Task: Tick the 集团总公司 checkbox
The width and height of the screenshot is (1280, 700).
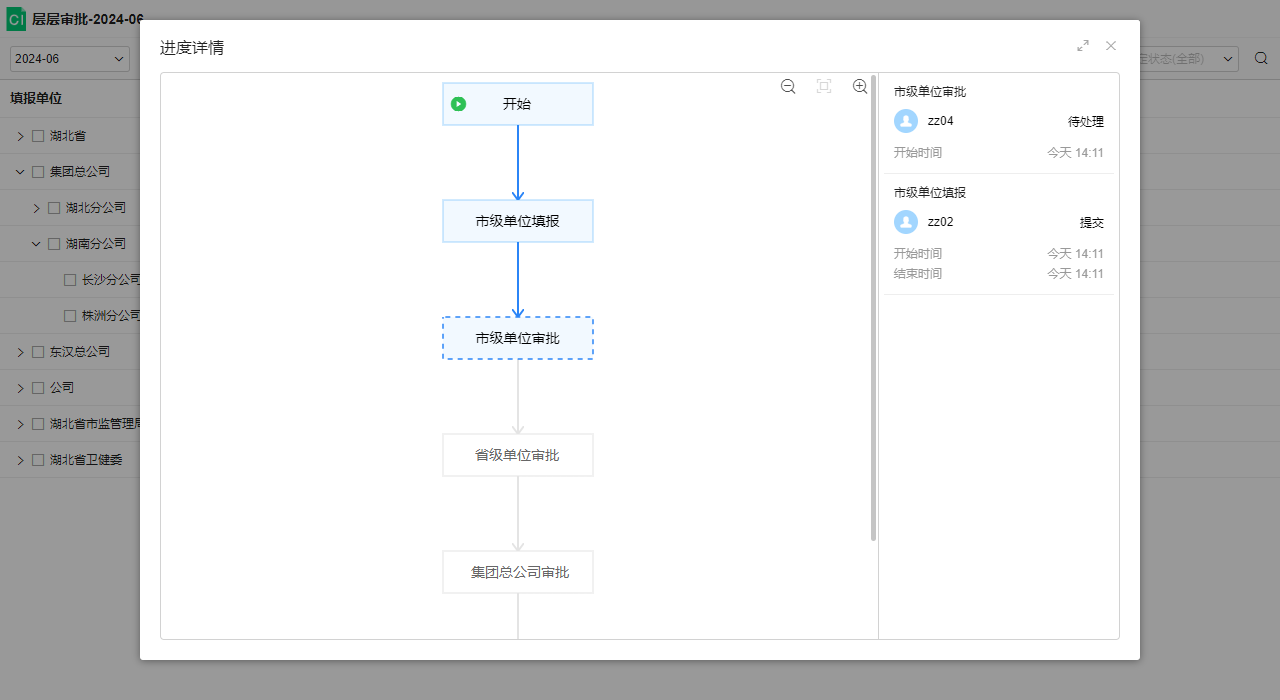Action: 38,172
